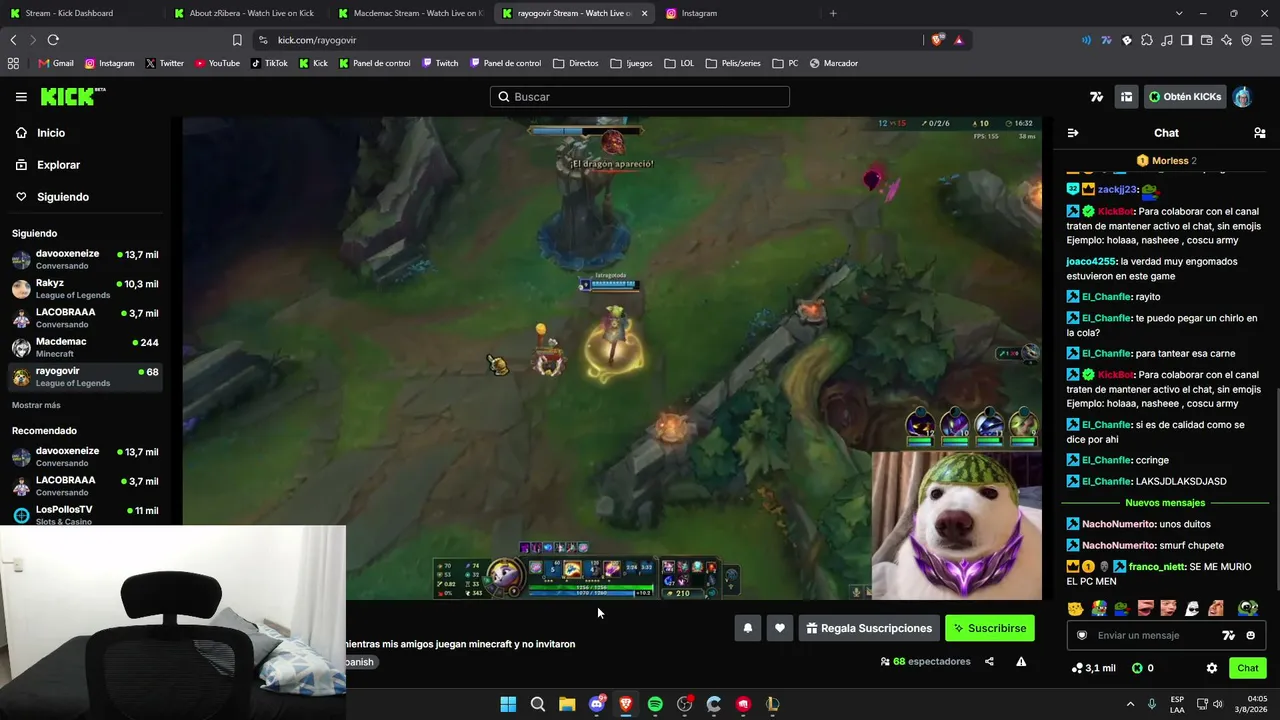Open chat settings gear
Image resolution: width=1280 pixels, height=720 pixels.
tap(1212, 668)
